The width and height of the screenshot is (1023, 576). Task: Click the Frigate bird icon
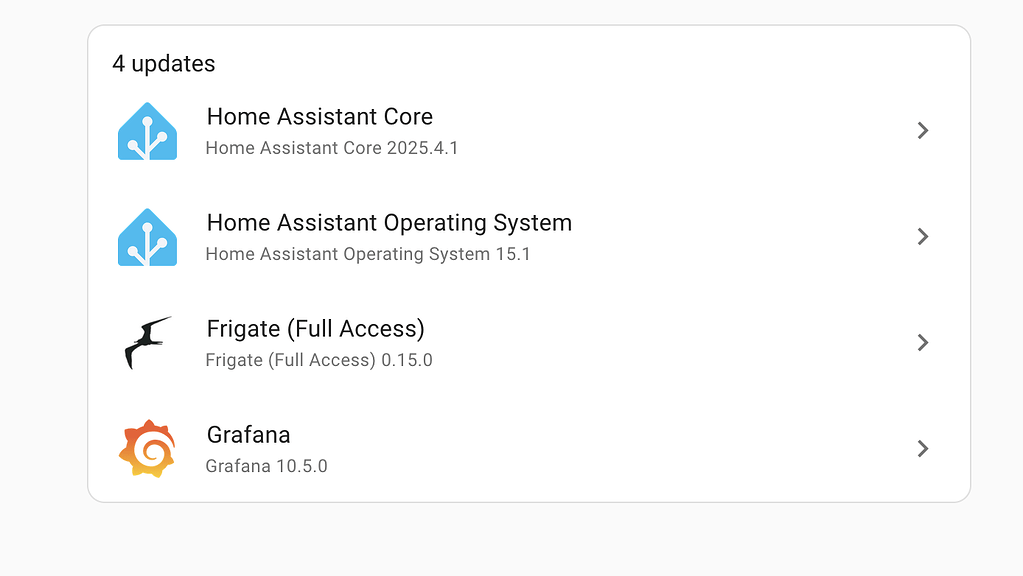pyautogui.click(x=148, y=343)
